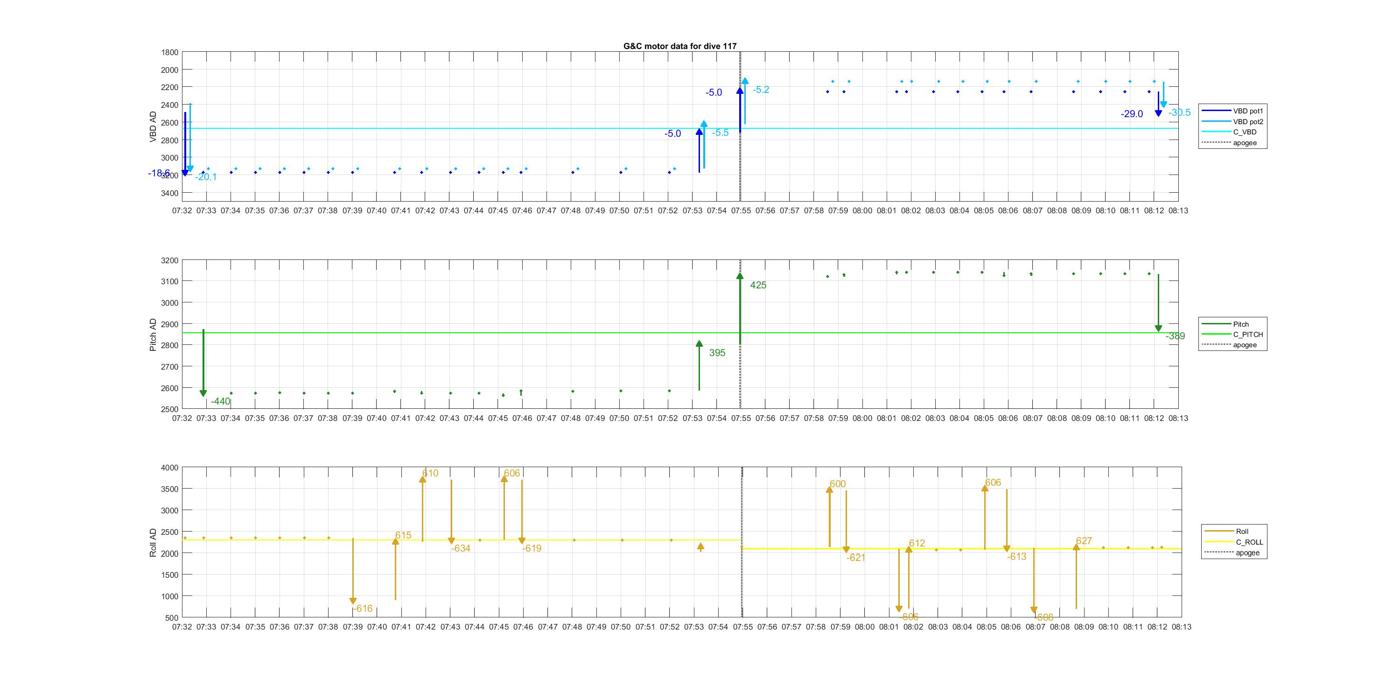Click the '-621' roll annotation
This screenshot has width=1400, height=693.
(x=856, y=558)
